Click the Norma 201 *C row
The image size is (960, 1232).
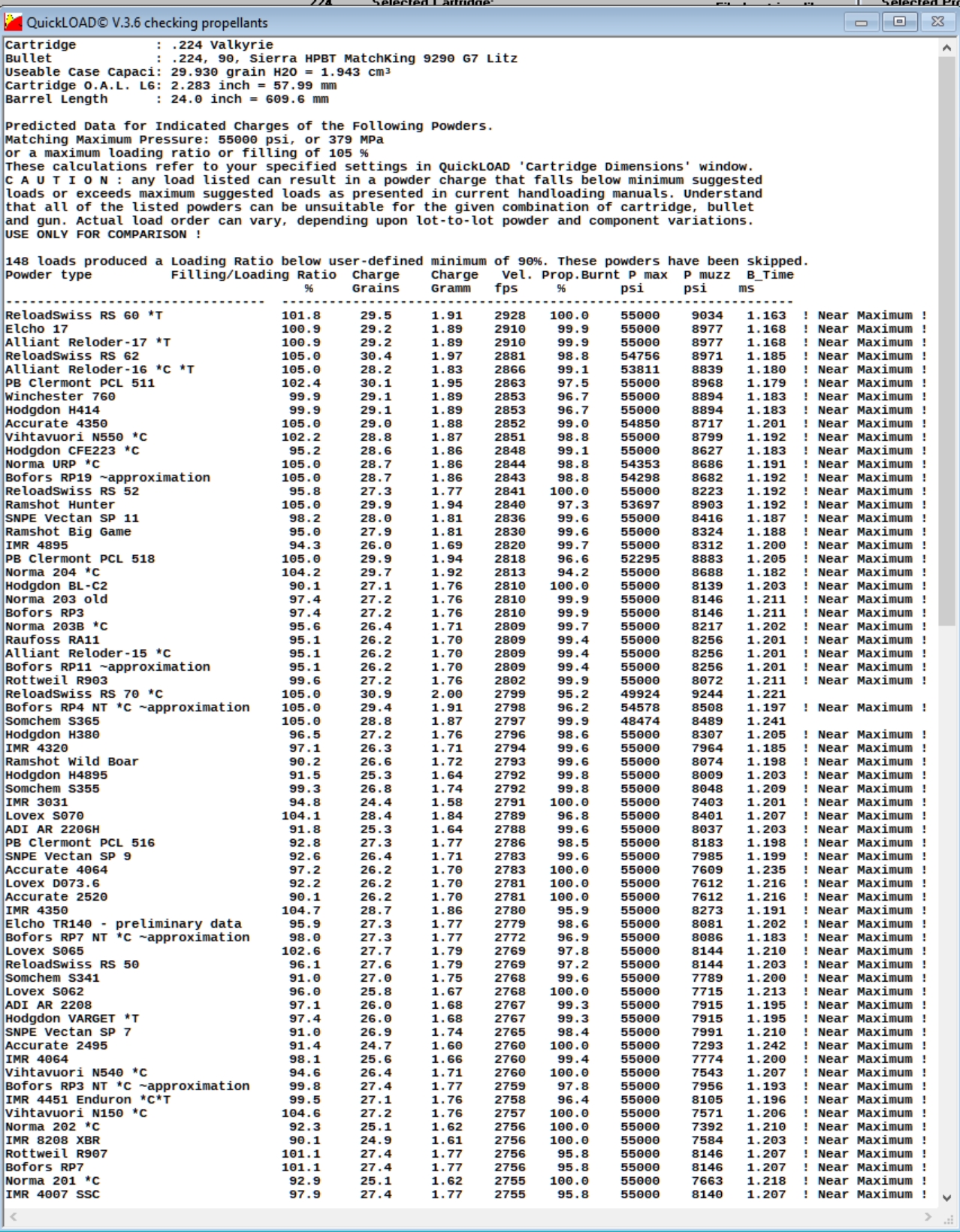(466, 1181)
